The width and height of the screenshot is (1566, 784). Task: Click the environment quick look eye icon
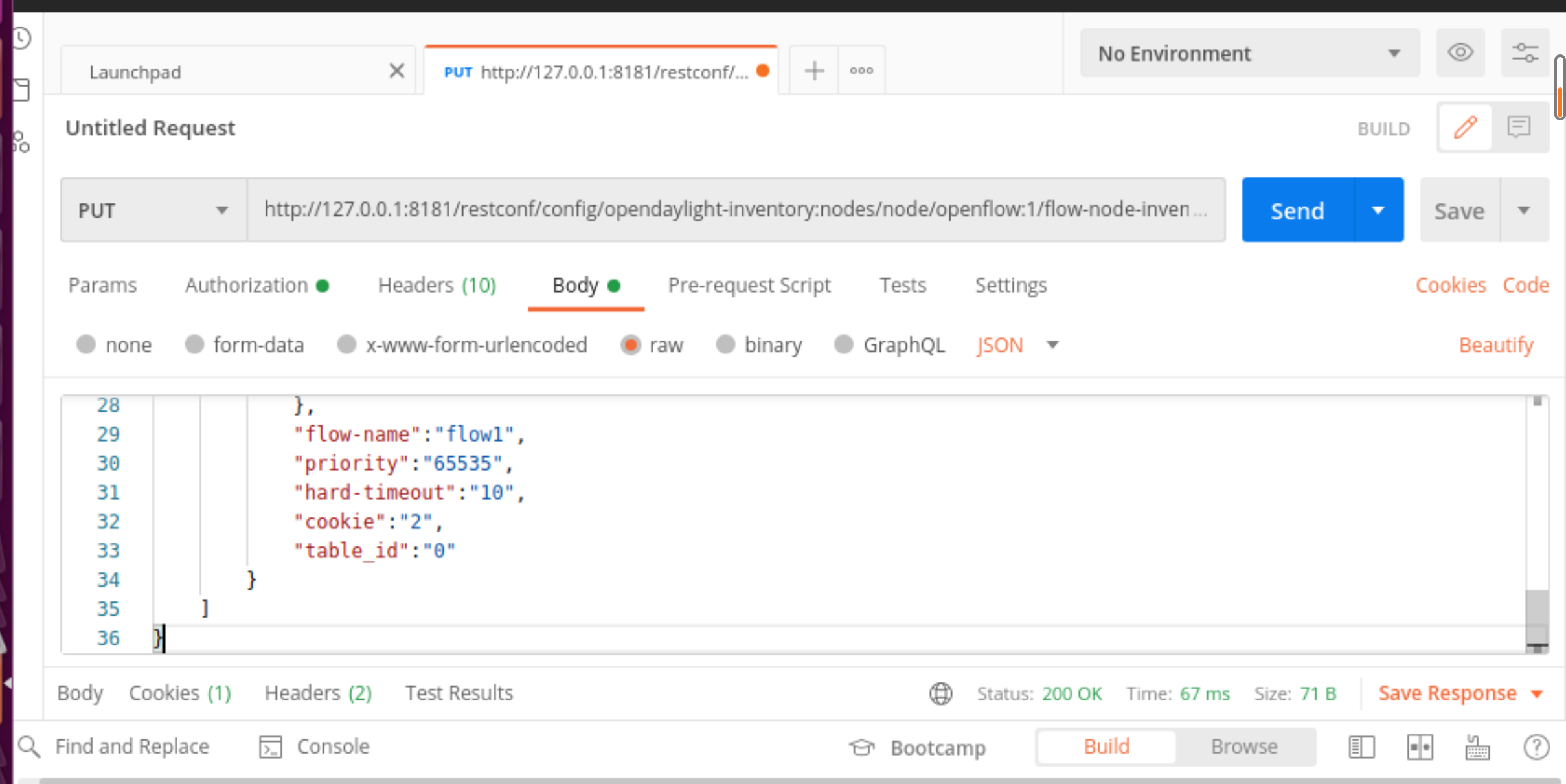[1460, 52]
